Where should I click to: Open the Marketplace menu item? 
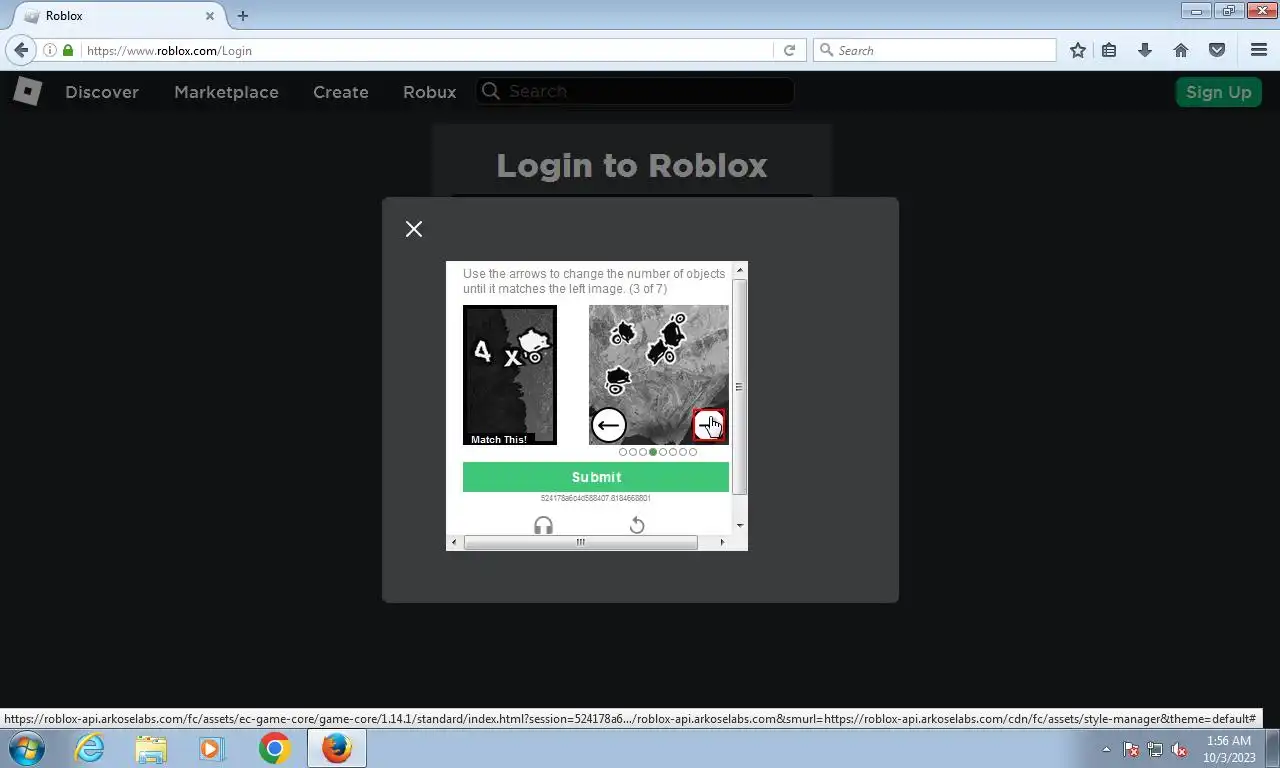pyautogui.click(x=226, y=92)
